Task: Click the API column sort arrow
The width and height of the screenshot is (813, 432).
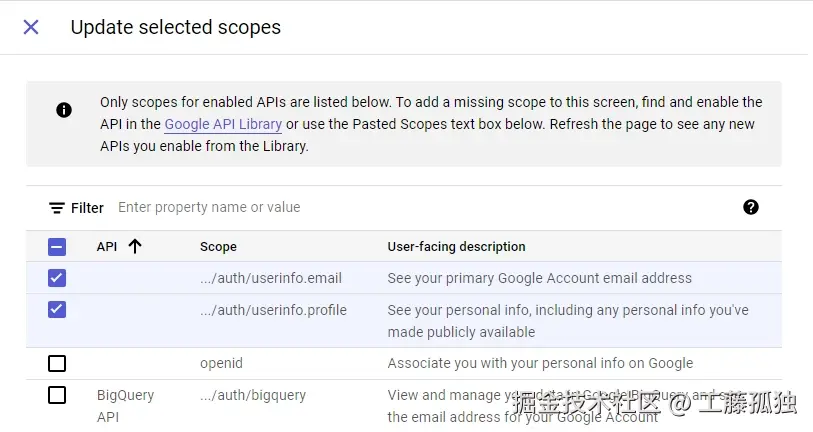Action: point(135,246)
